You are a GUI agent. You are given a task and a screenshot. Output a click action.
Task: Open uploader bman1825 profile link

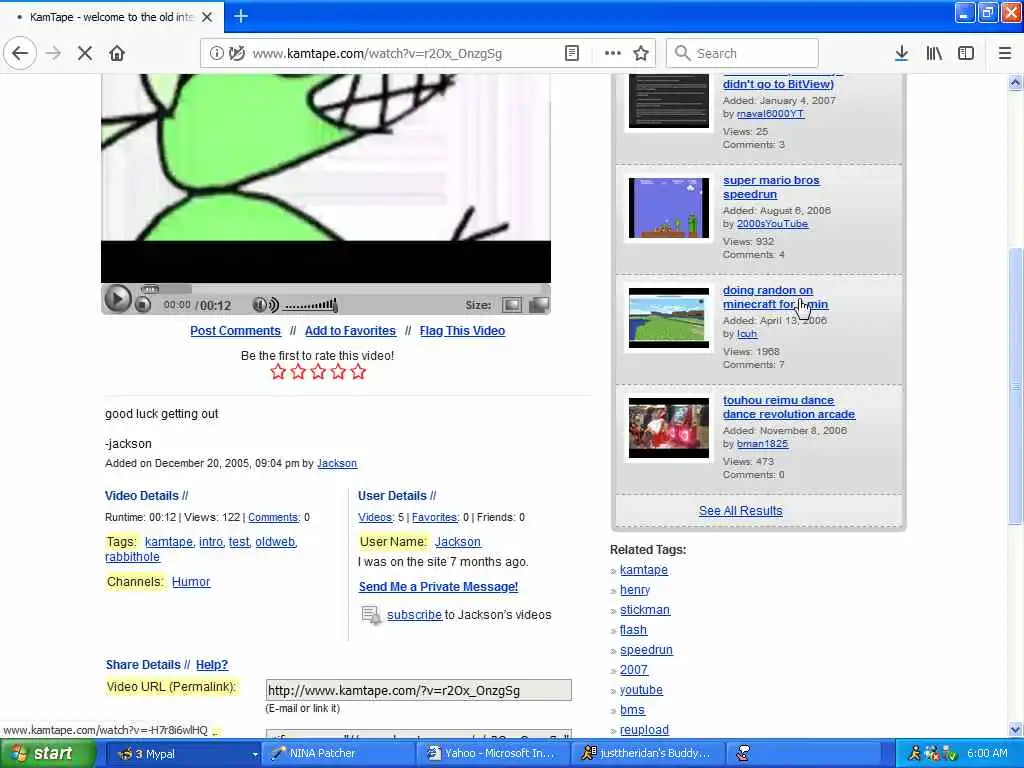click(x=762, y=444)
